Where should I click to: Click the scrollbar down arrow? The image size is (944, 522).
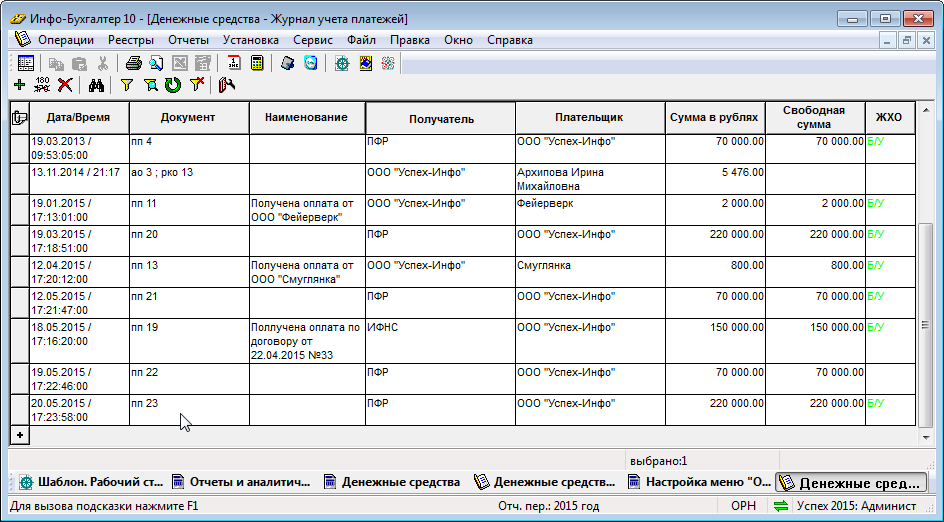[925, 438]
